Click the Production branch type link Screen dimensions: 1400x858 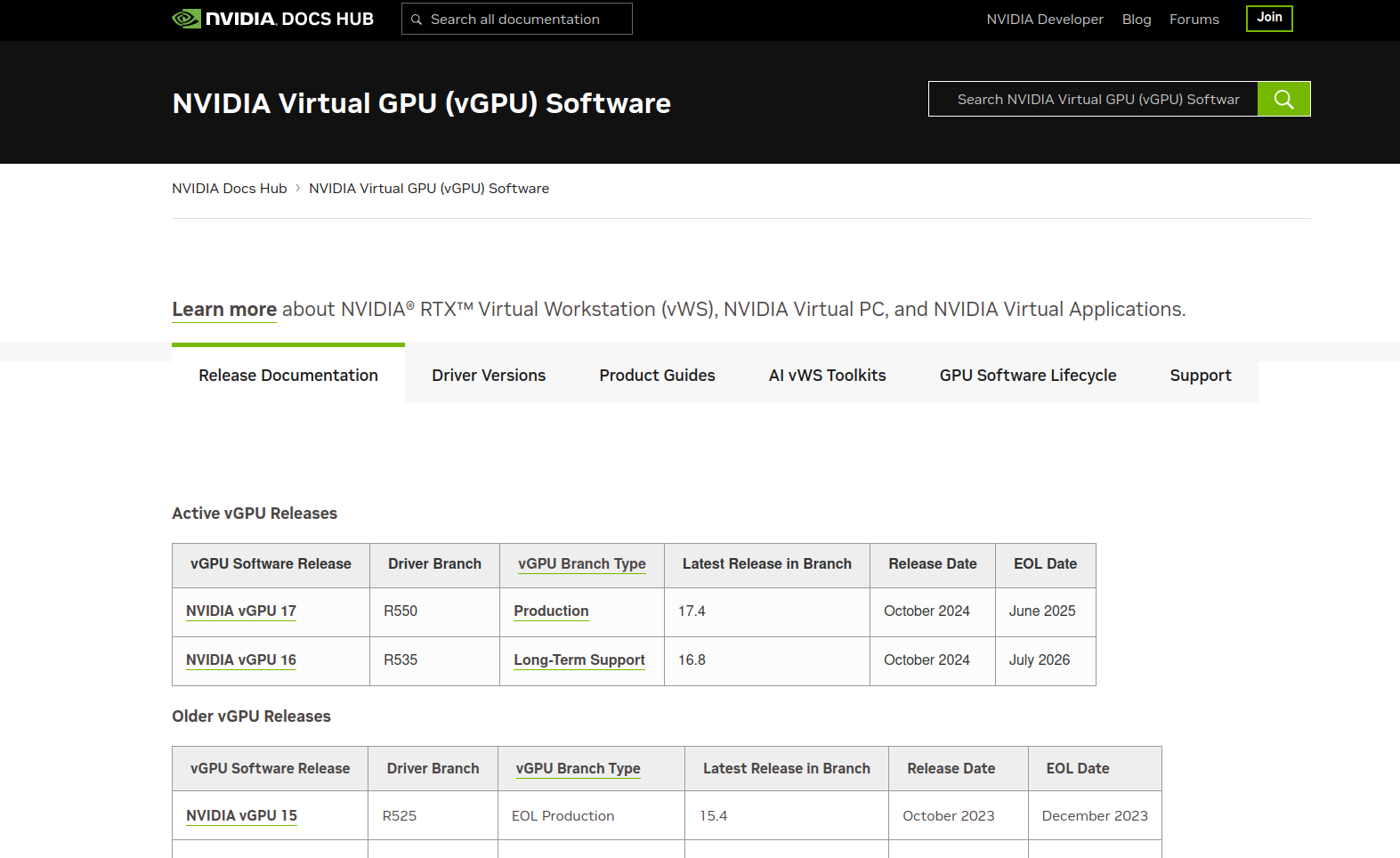tap(551, 611)
